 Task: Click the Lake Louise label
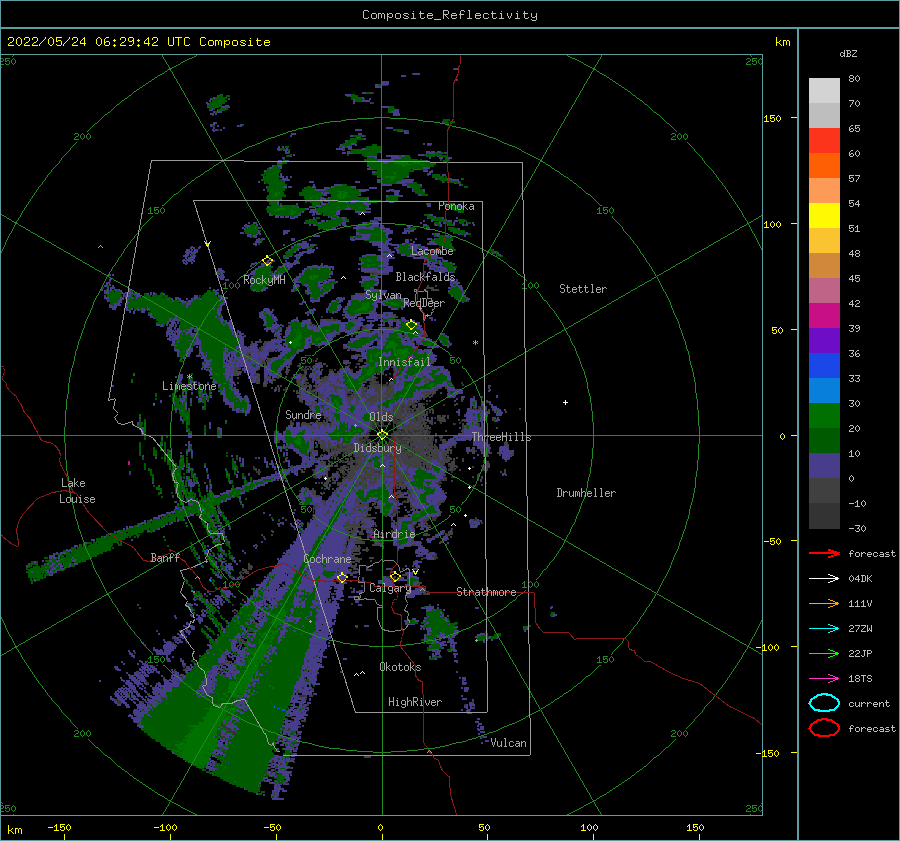tap(77, 491)
